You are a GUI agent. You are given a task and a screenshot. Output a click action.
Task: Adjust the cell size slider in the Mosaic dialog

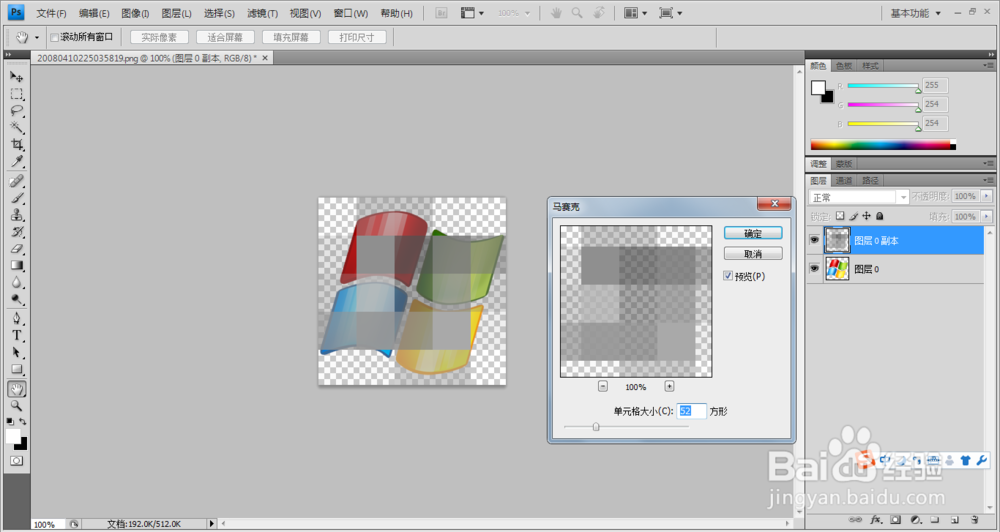pyautogui.click(x=596, y=427)
